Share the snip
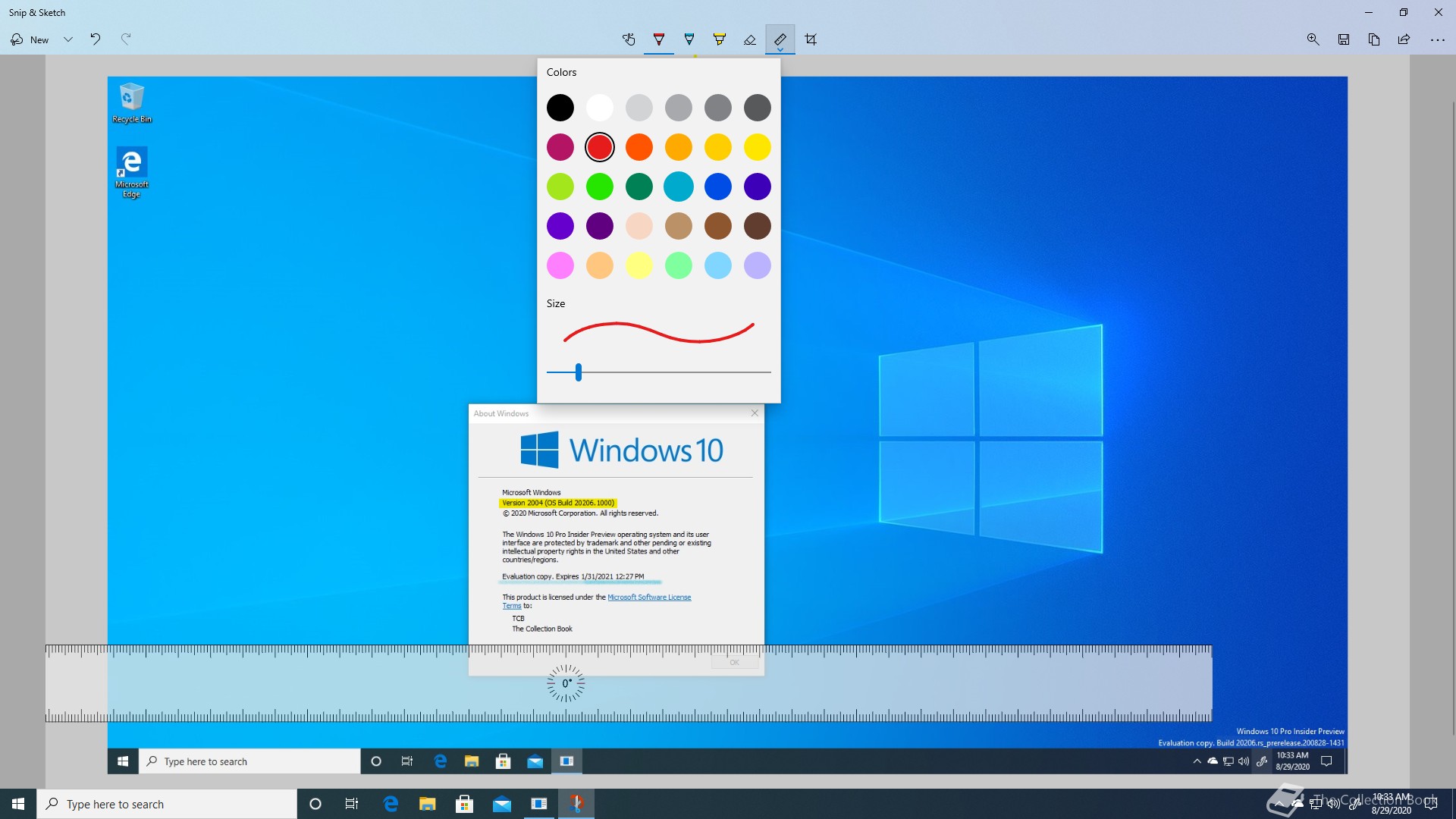1456x819 pixels. point(1404,39)
